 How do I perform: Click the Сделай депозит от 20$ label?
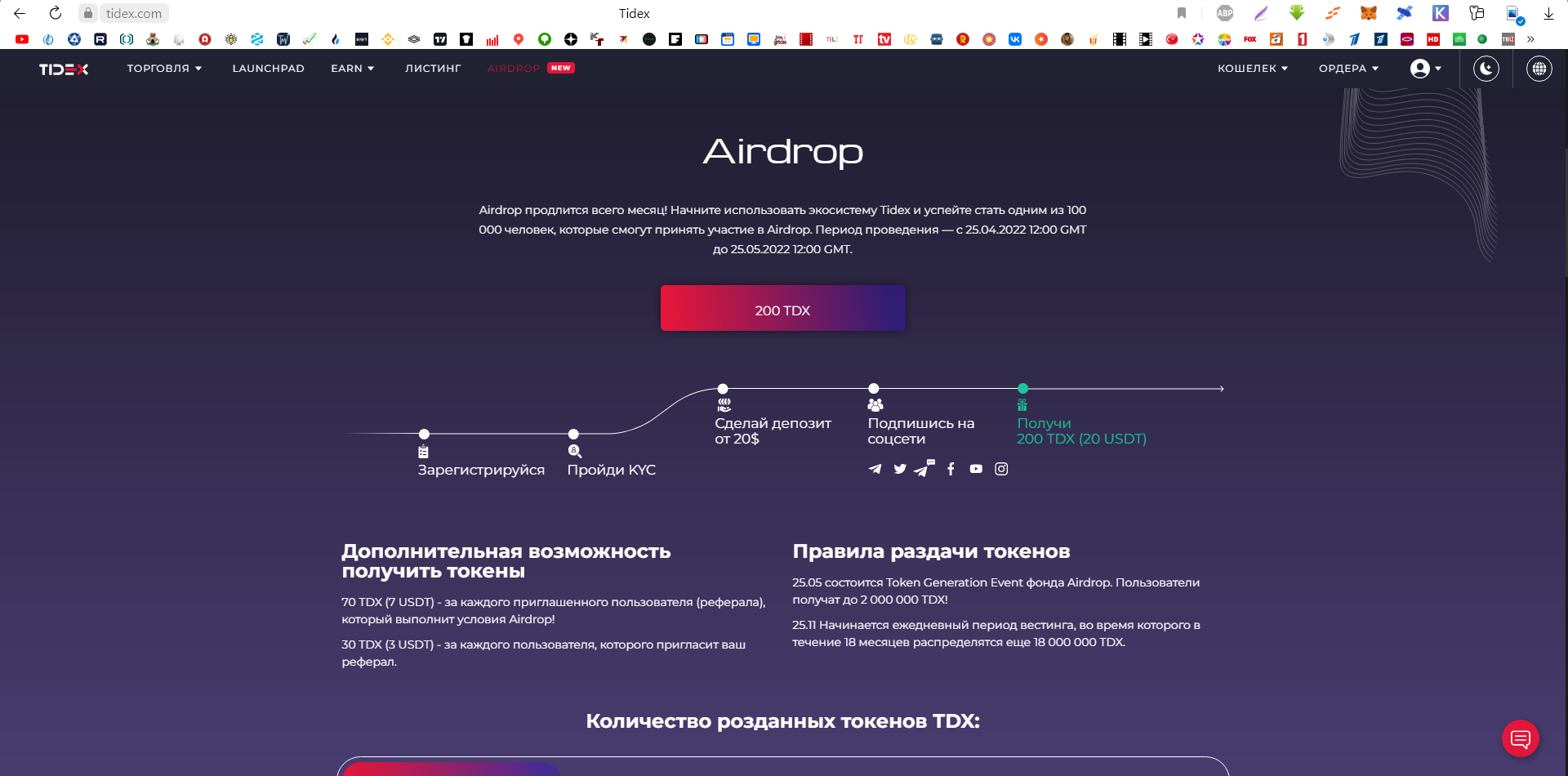773,431
